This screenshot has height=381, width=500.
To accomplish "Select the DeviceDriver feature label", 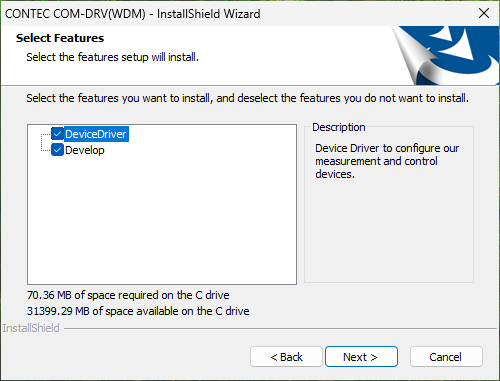I will click(96, 134).
